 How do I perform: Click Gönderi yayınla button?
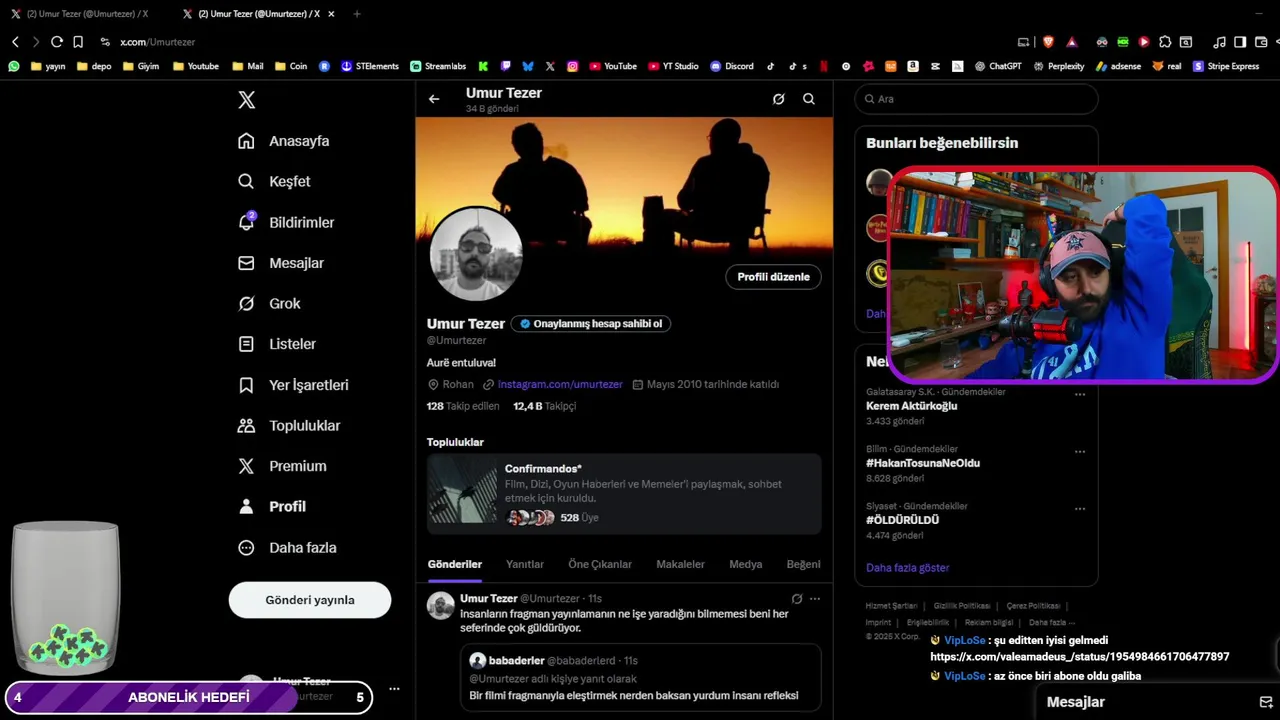[x=310, y=600]
